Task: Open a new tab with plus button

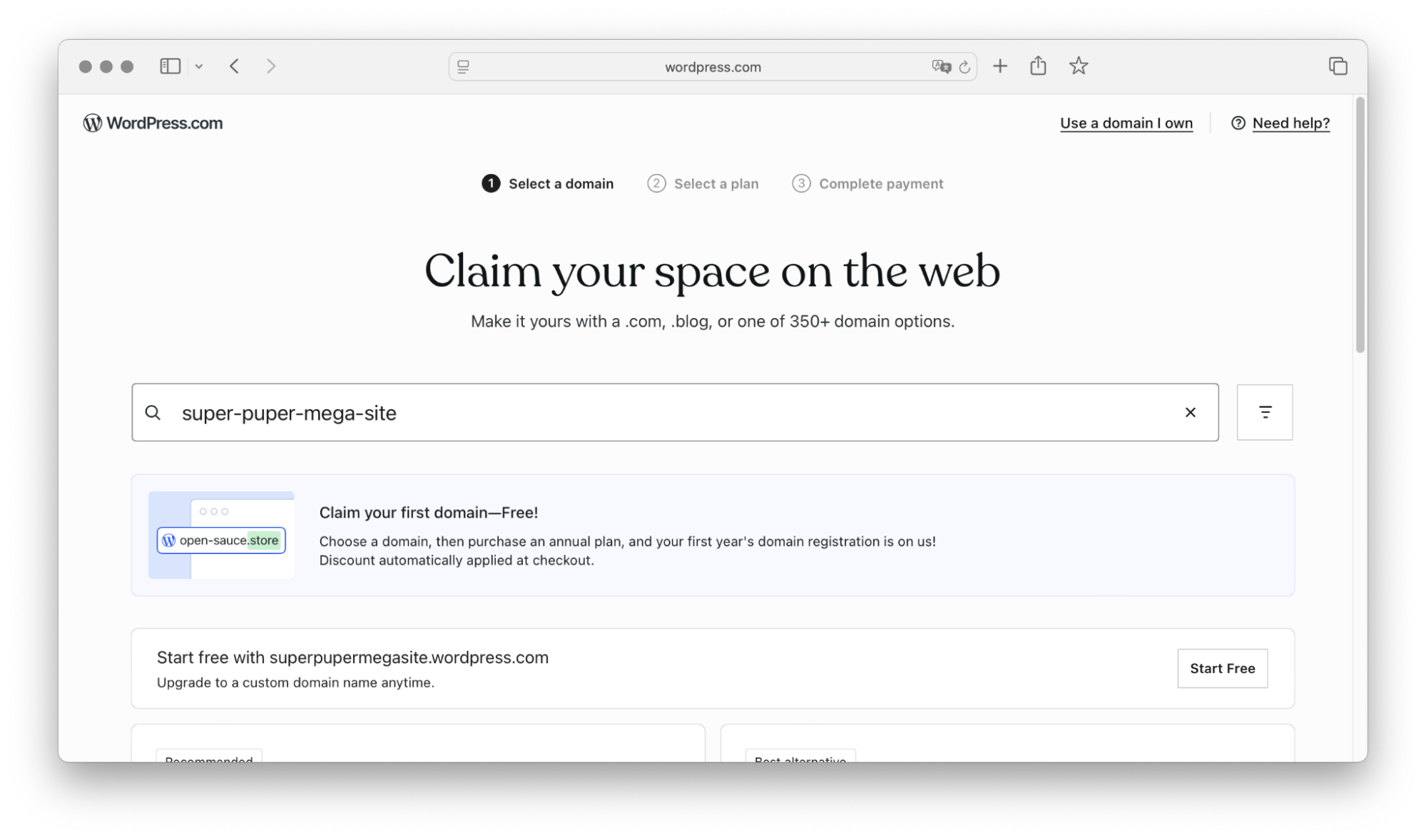Action: tap(1000, 66)
